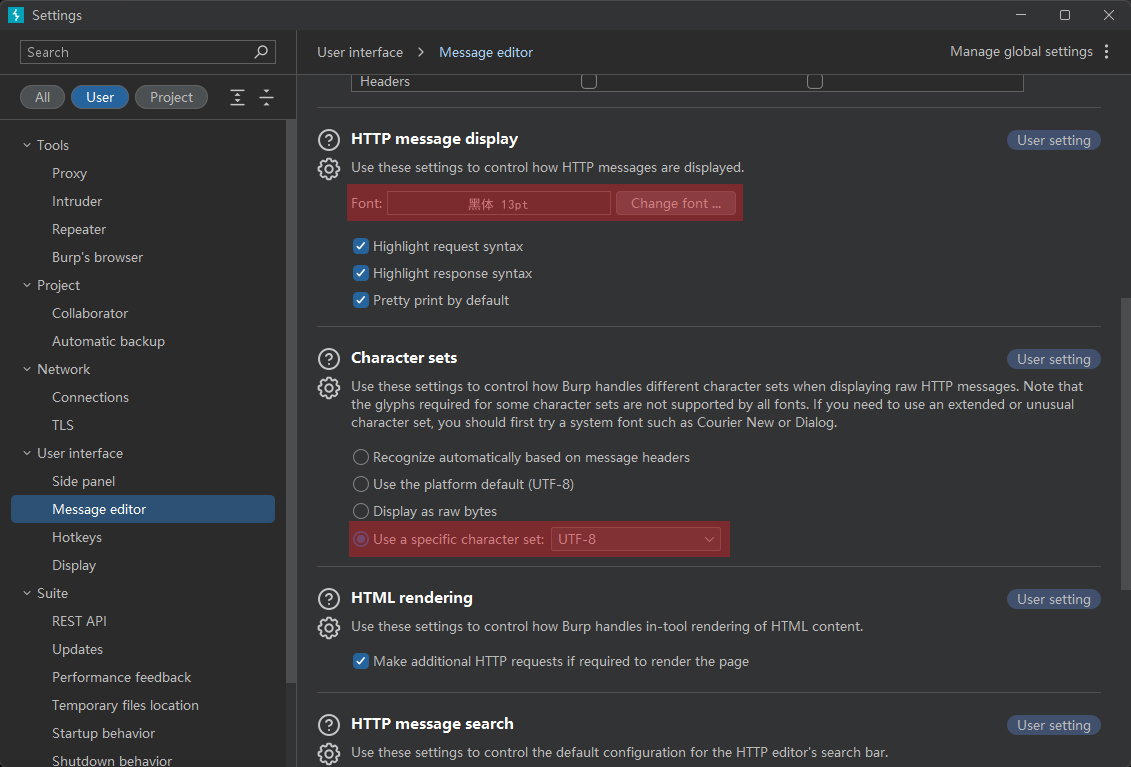The image size is (1131, 767).
Task: Click the Change font button
Action: pyautogui.click(x=676, y=203)
